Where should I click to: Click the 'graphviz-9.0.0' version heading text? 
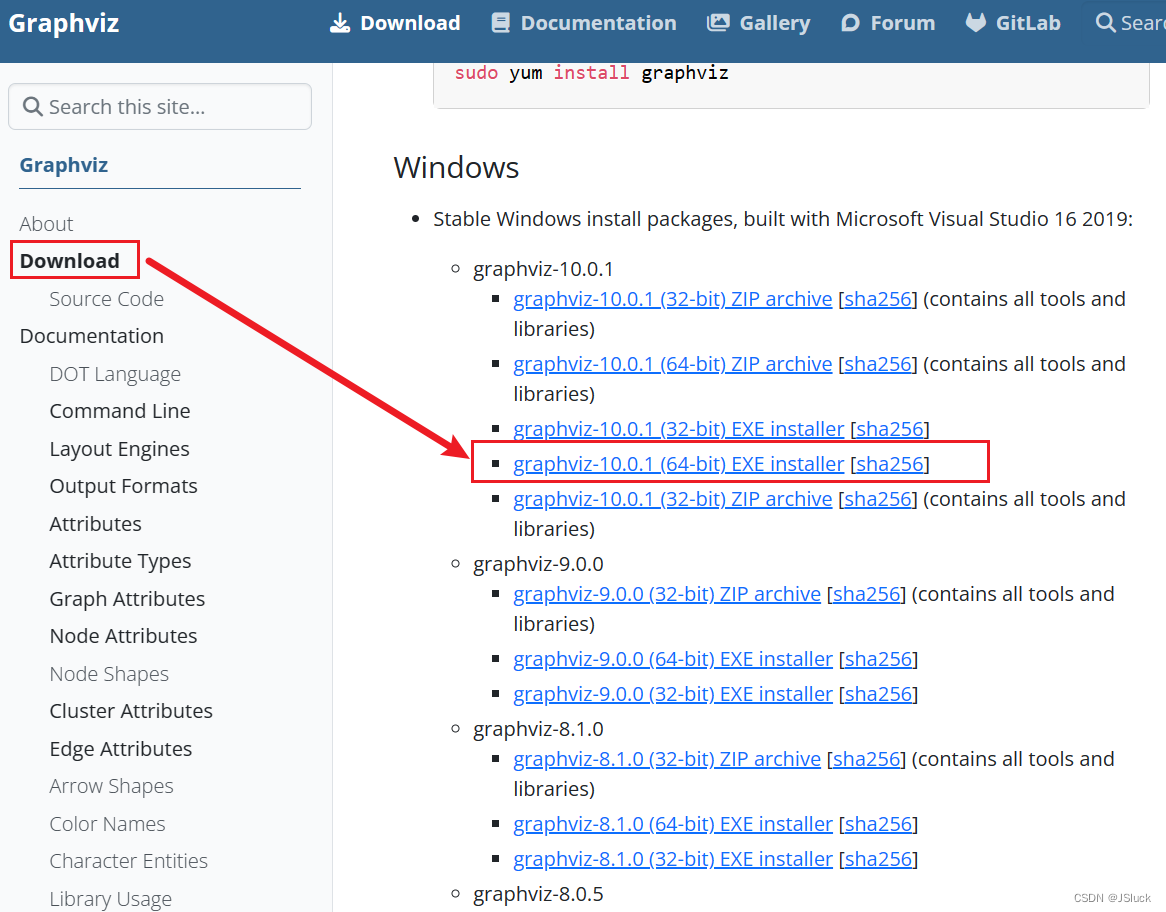click(538, 565)
